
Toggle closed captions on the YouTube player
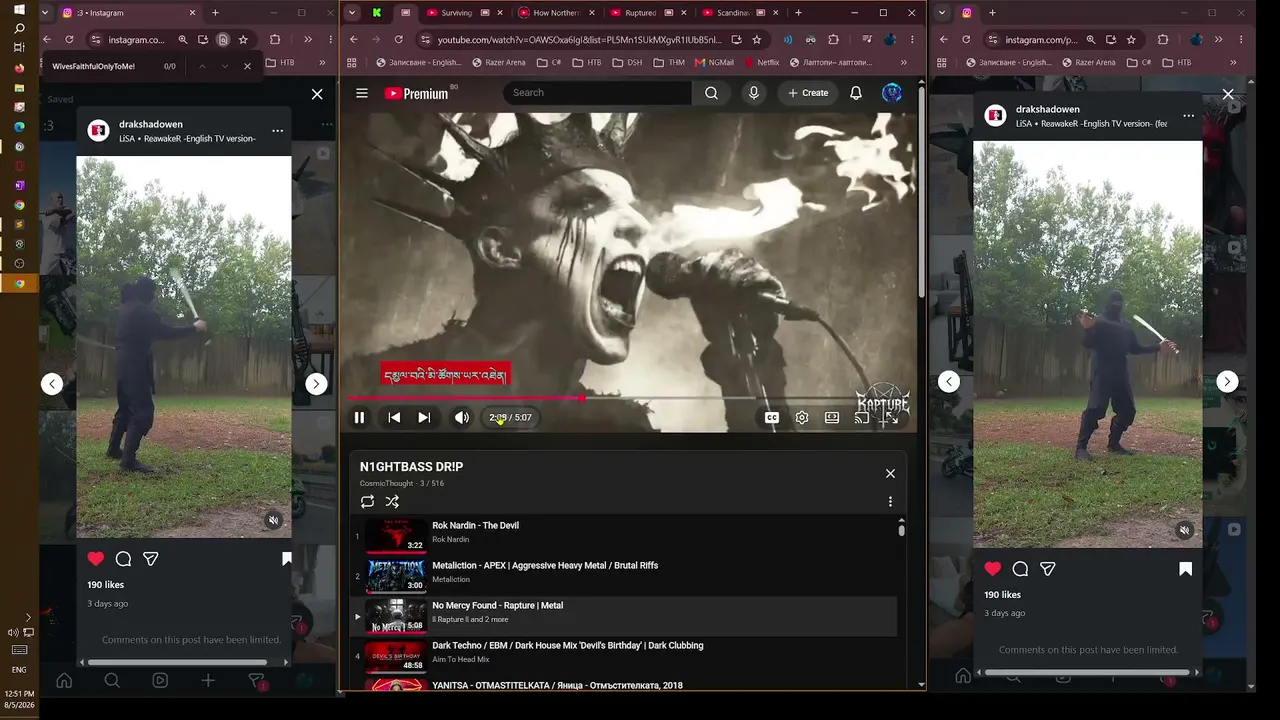point(772,418)
